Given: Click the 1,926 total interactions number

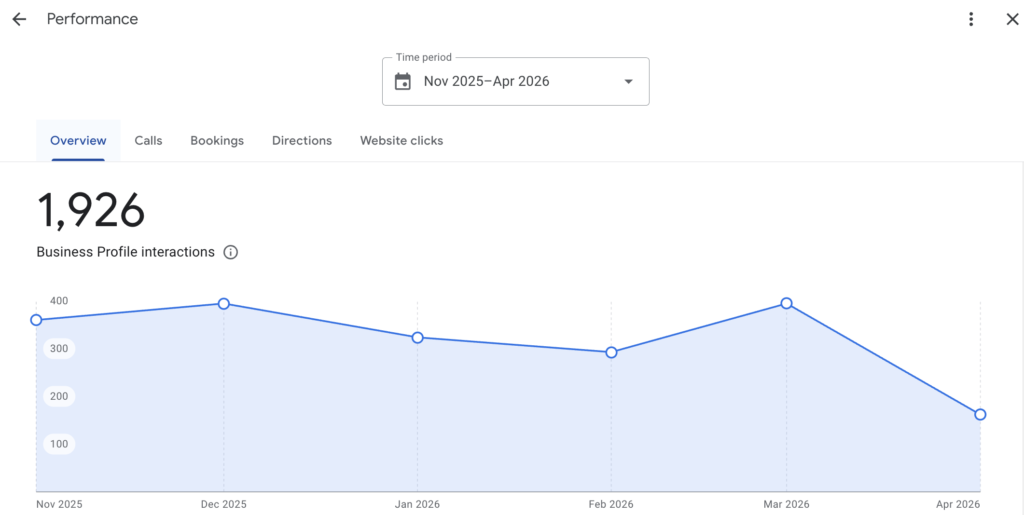Looking at the screenshot, I should [91, 211].
